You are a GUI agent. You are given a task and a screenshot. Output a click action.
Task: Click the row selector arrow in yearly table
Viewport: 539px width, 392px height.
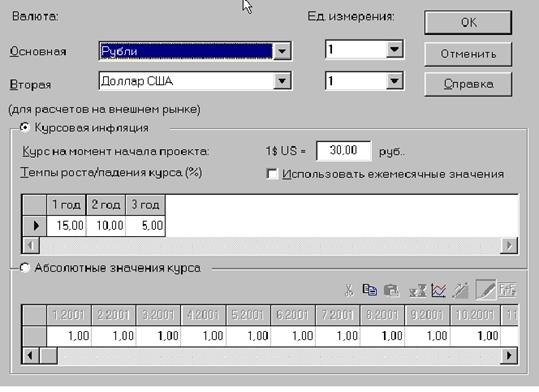(x=34, y=226)
